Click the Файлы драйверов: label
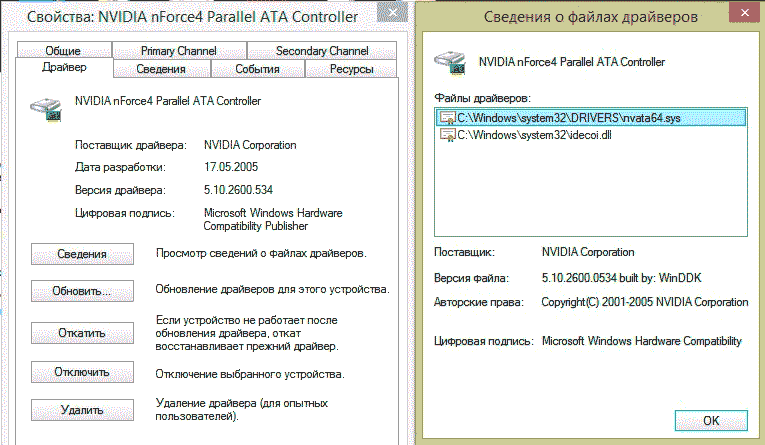This screenshot has height=445, width=765. click(482, 98)
